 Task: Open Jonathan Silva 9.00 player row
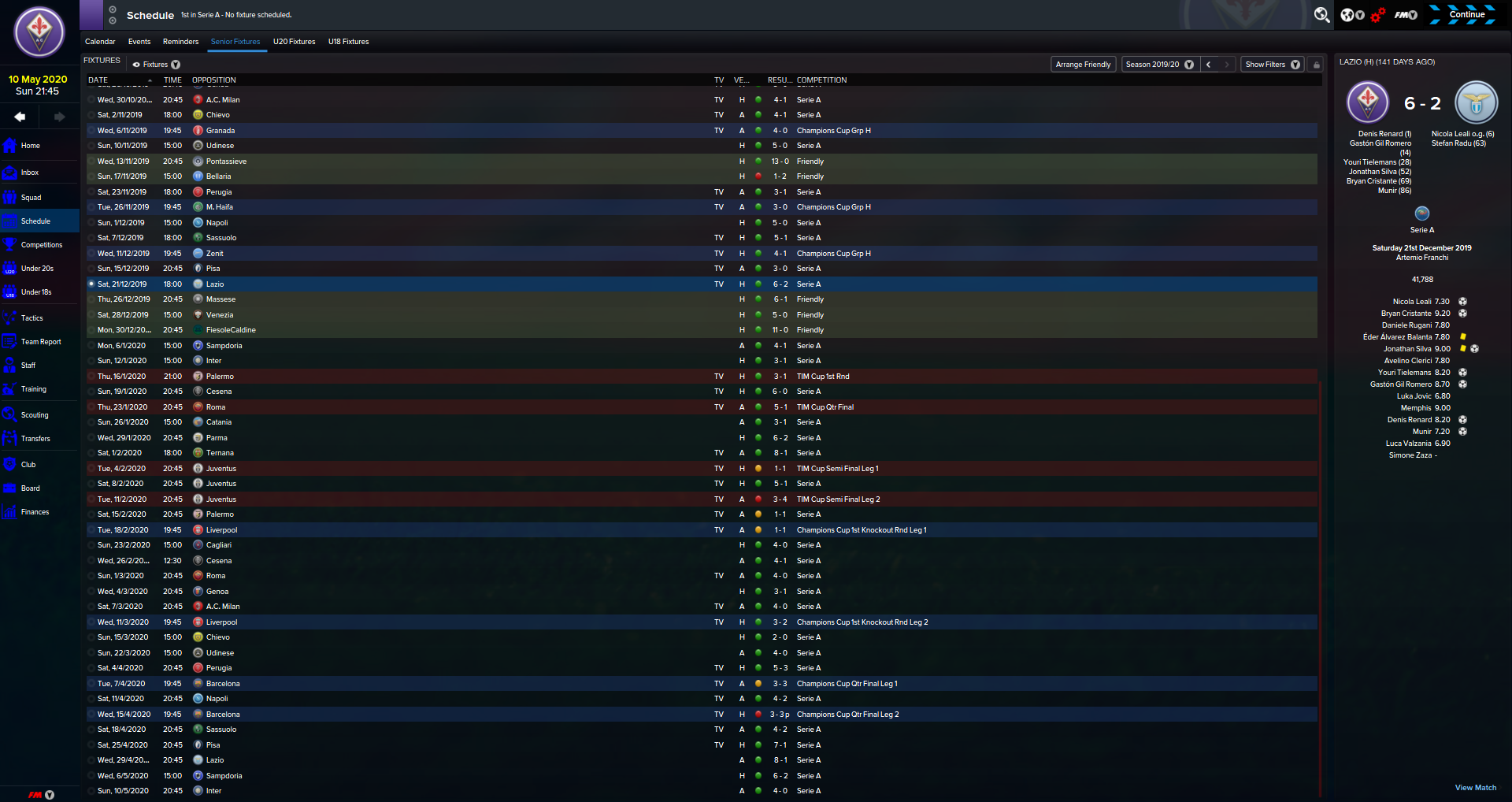click(x=1417, y=349)
